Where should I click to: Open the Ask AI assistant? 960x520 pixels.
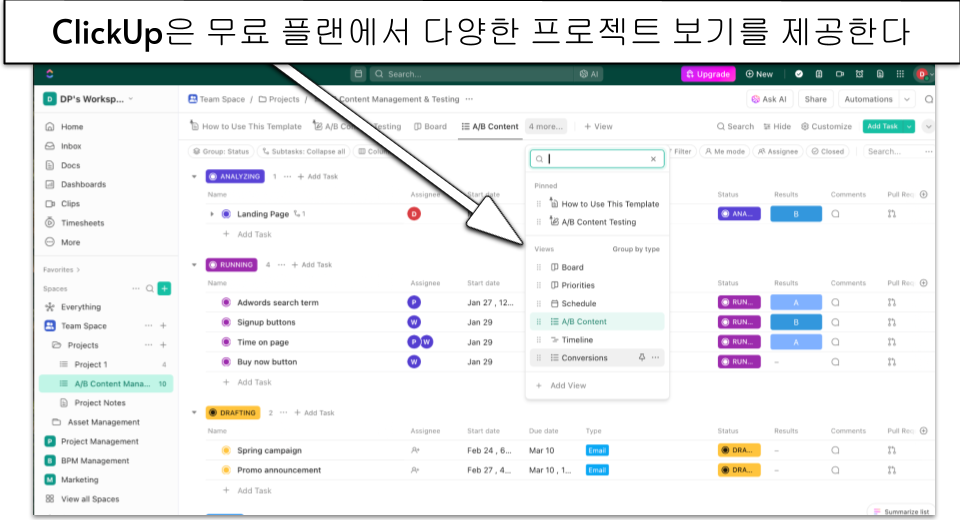tap(769, 99)
